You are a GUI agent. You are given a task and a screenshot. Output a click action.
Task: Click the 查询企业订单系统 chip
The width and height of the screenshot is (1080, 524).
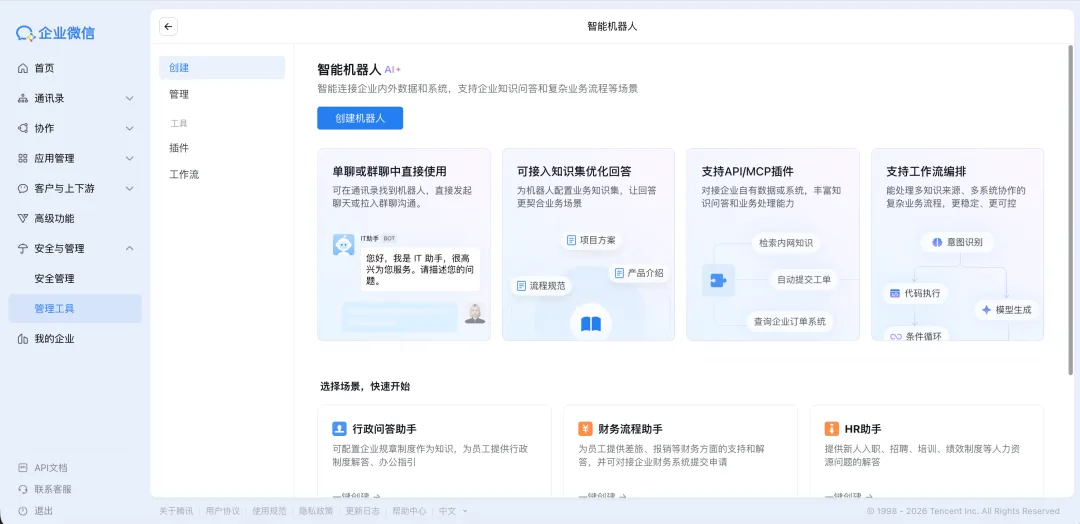[791, 321]
